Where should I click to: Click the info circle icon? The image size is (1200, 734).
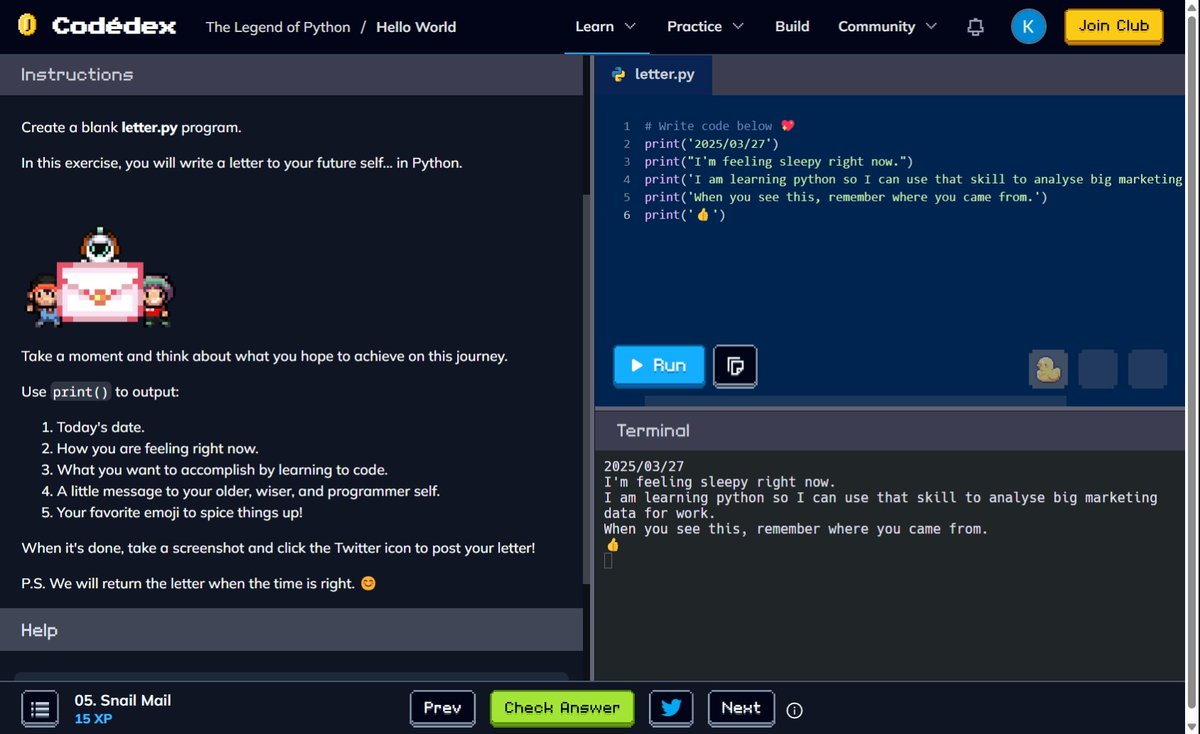coord(795,710)
